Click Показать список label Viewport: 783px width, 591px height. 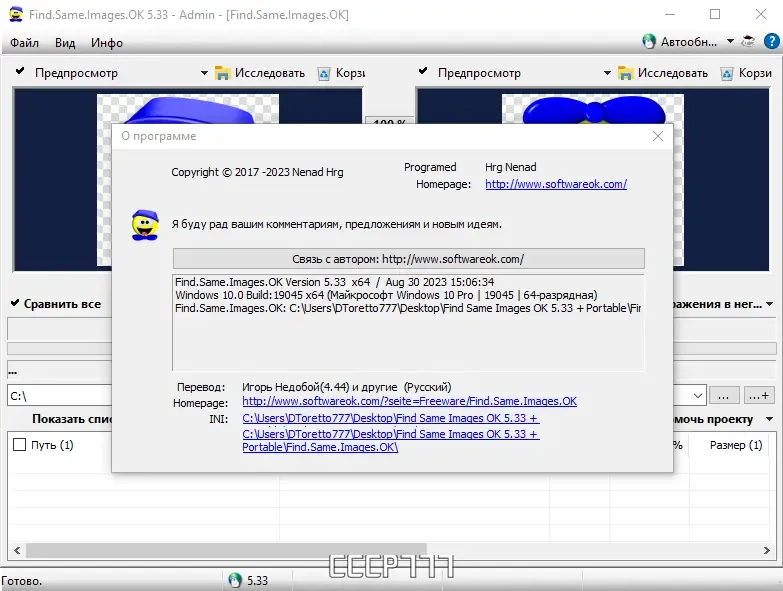click(x=72, y=419)
